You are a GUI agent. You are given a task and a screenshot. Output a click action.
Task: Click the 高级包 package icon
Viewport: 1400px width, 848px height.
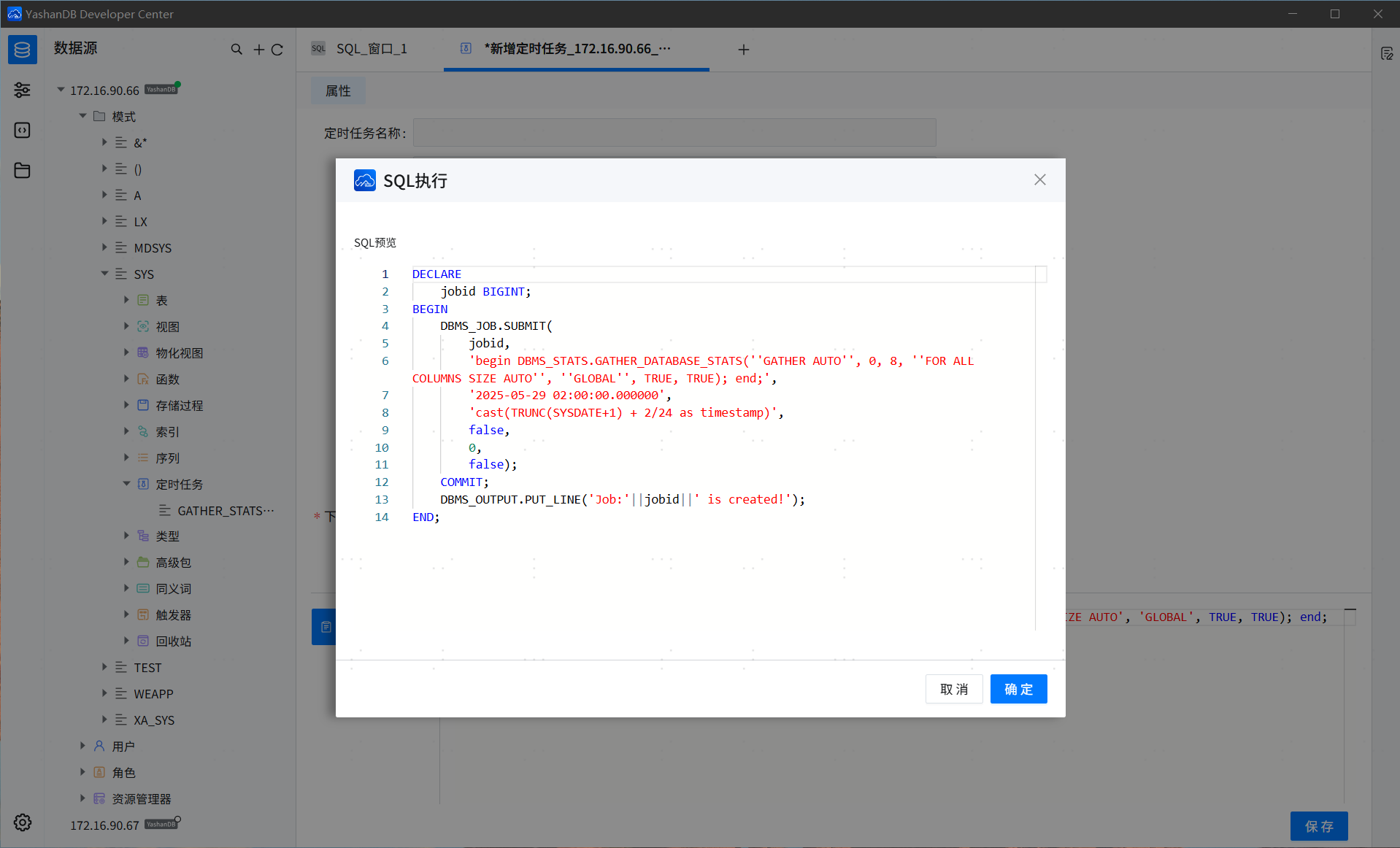pyautogui.click(x=143, y=562)
